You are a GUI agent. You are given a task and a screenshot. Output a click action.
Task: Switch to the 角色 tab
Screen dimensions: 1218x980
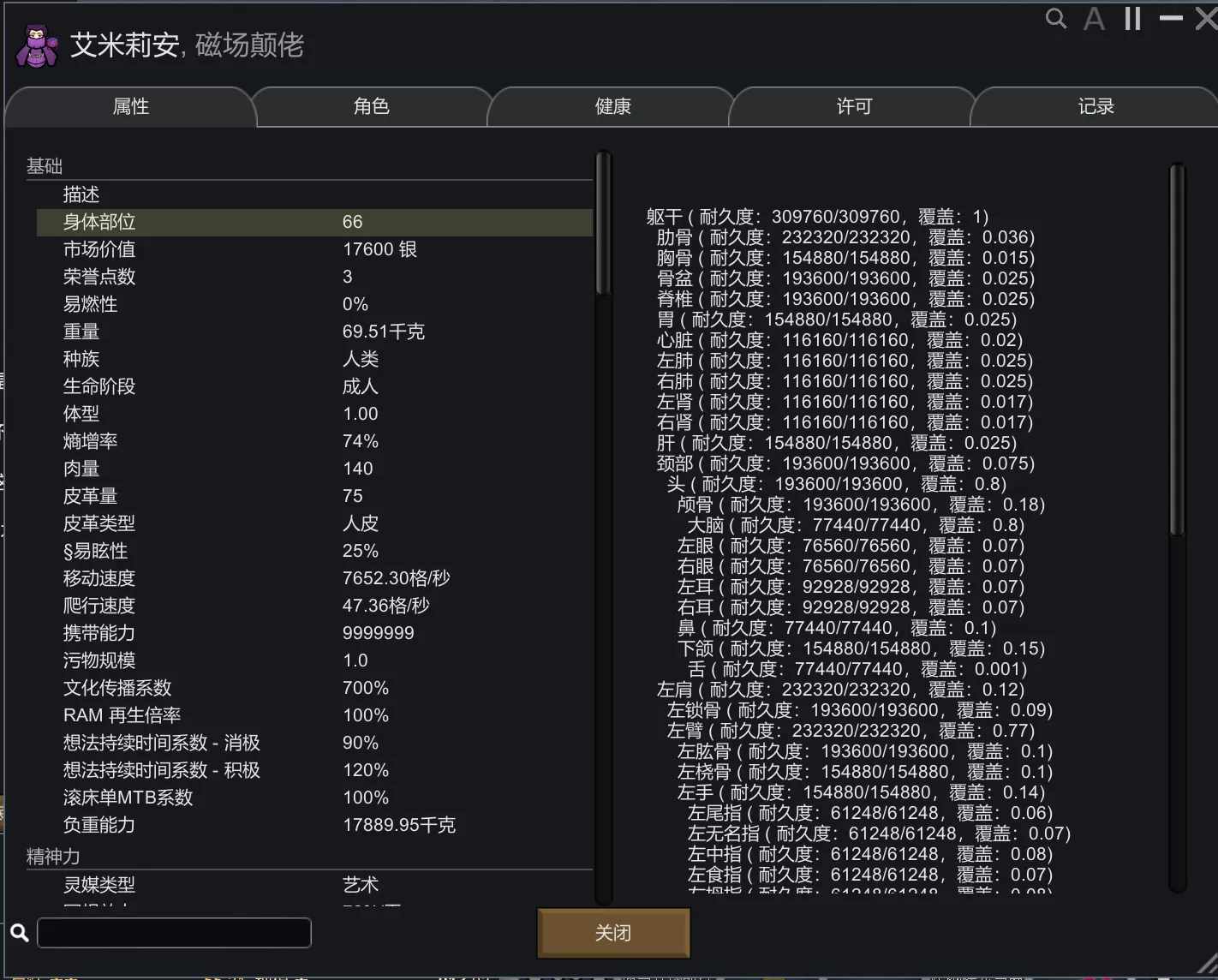click(371, 107)
